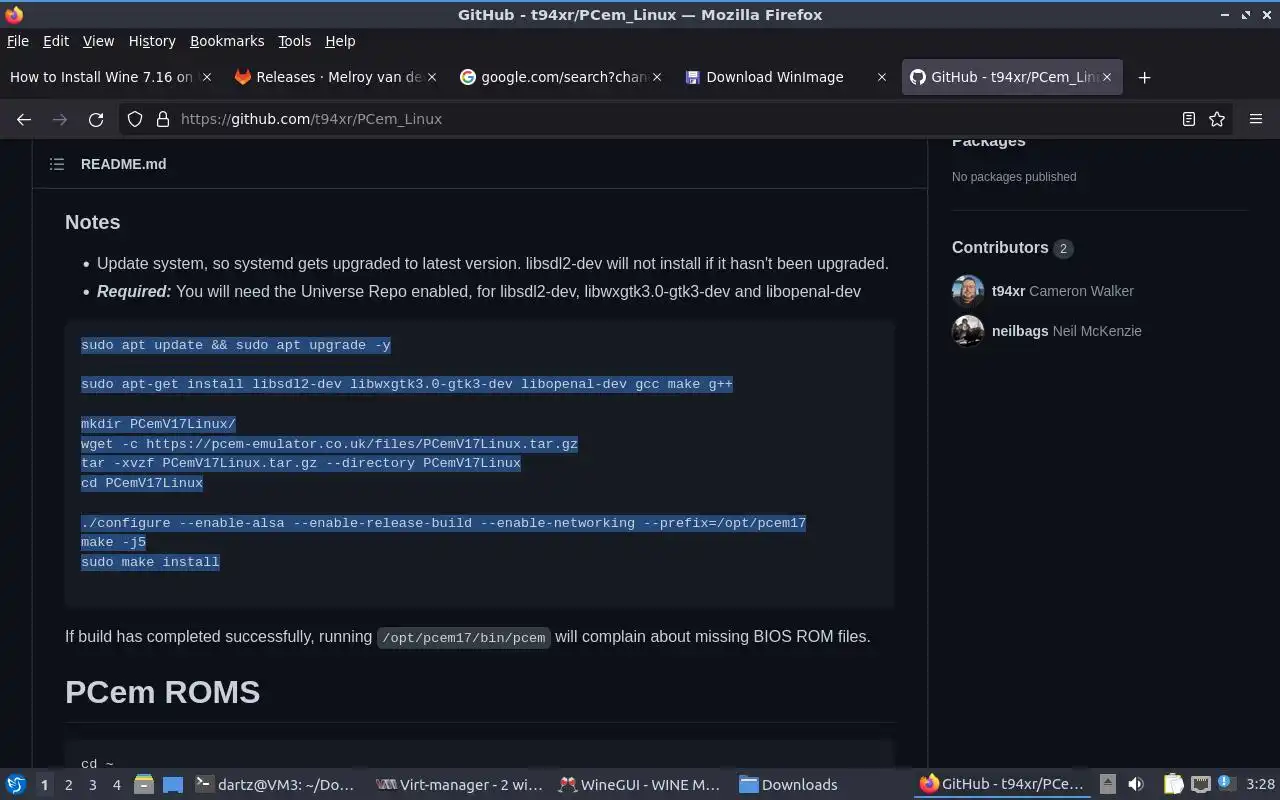Open the Help menu
Image resolution: width=1280 pixels, height=800 pixels.
[340, 41]
